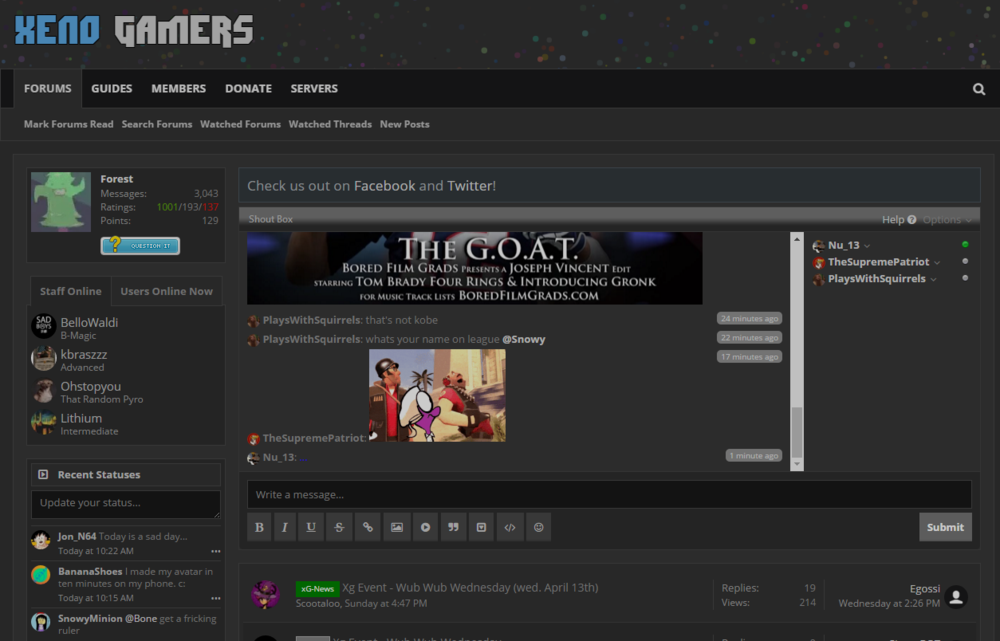
Task: Click the Search Forums link
Action: [157, 124]
